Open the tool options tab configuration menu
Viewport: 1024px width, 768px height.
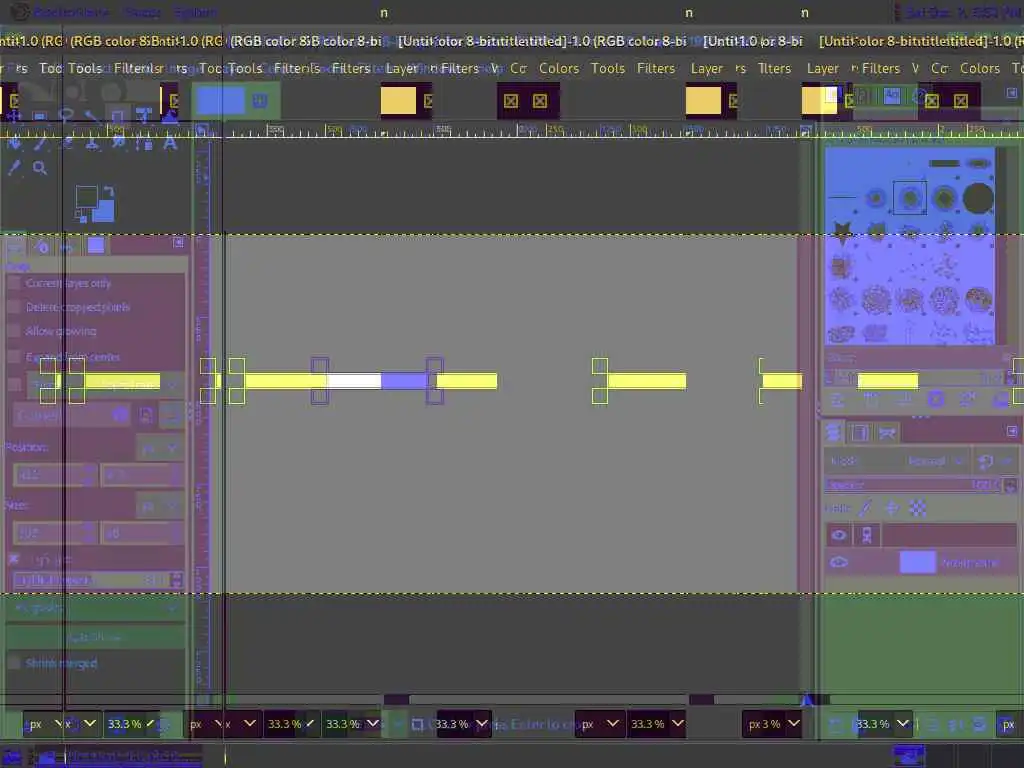tap(178, 243)
